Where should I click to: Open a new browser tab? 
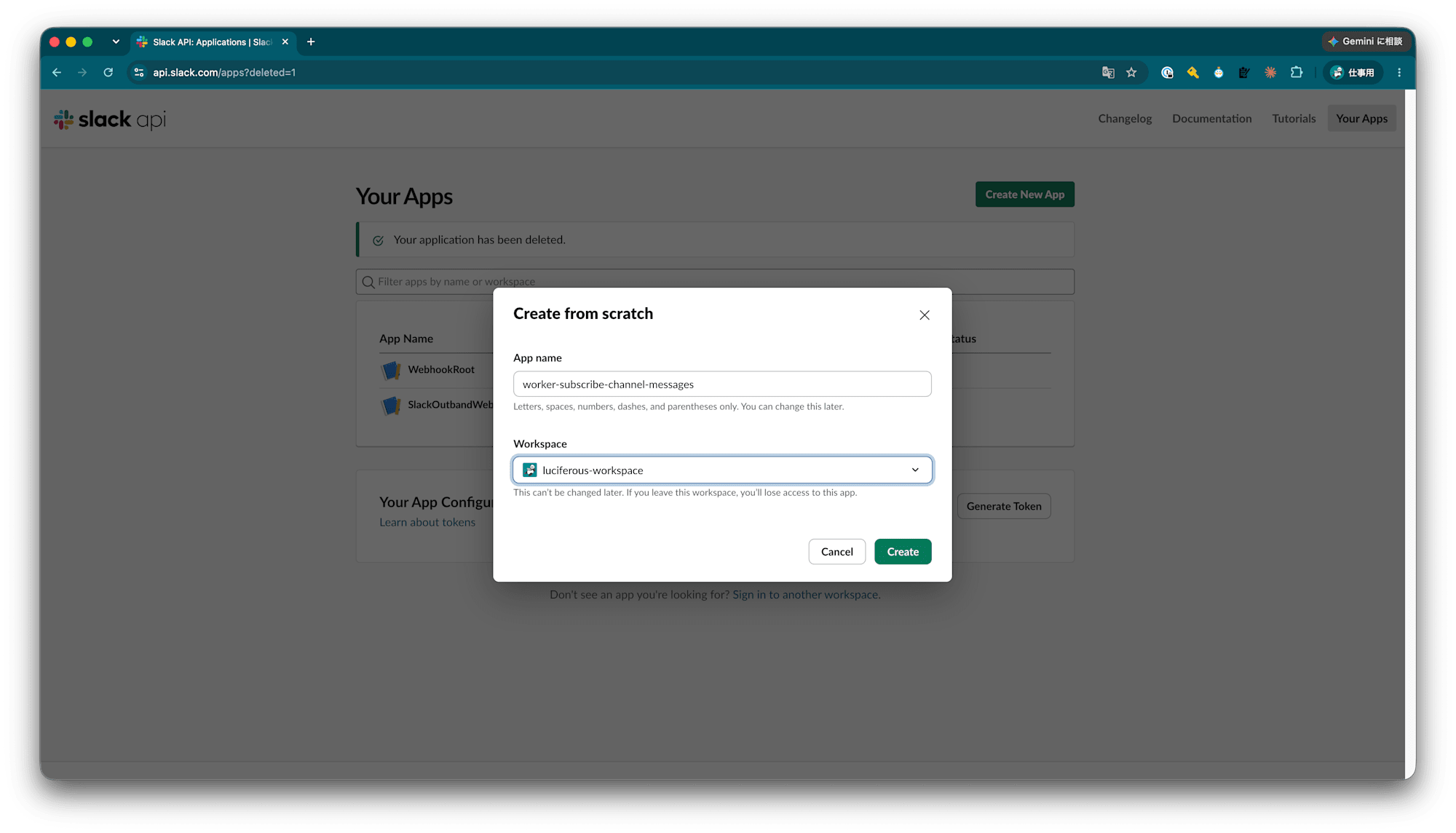pos(311,42)
